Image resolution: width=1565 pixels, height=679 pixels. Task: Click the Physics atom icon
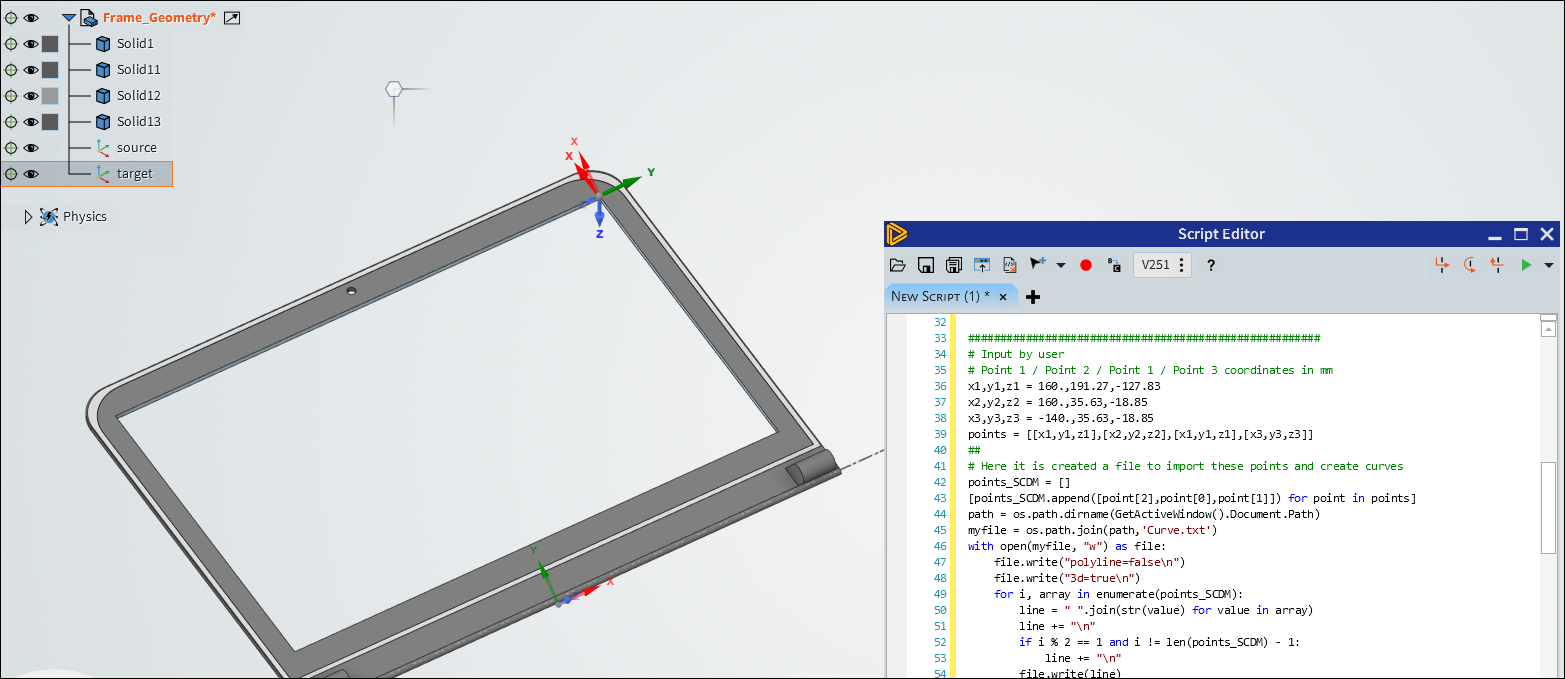click(x=49, y=217)
